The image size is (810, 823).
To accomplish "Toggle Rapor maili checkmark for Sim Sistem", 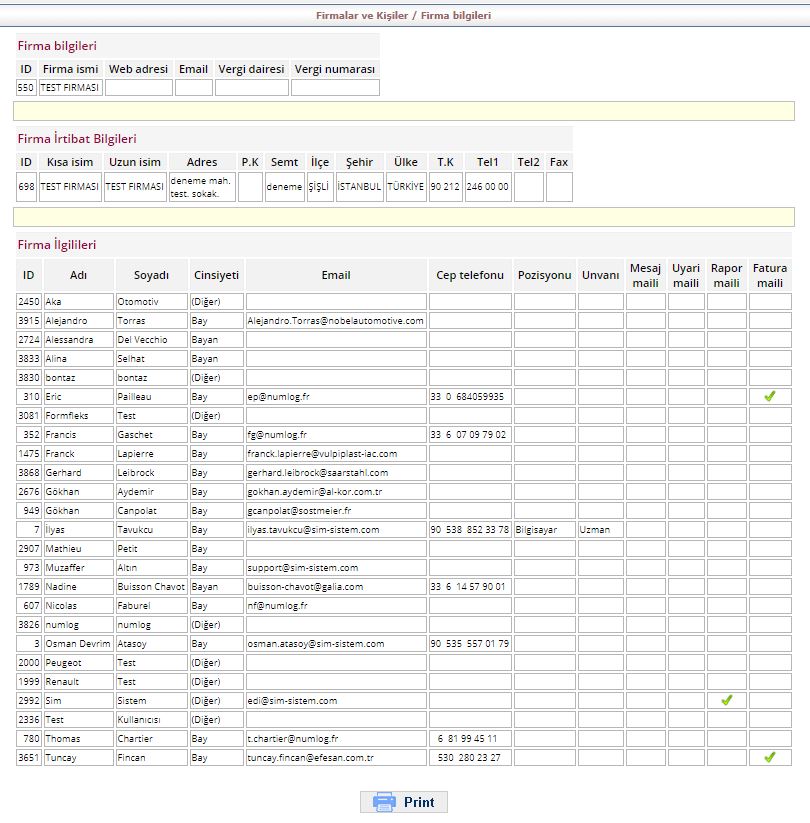I will (x=727, y=701).
